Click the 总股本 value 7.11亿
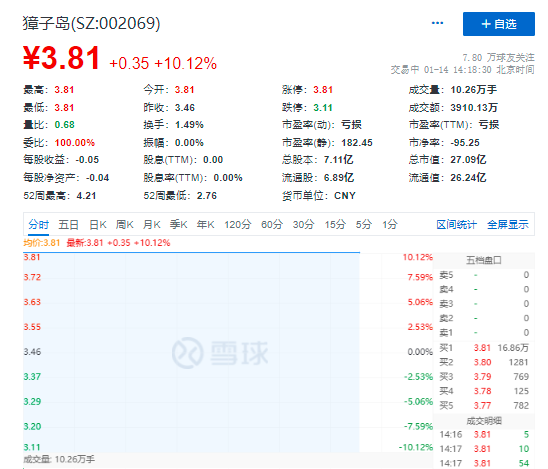 (x=338, y=160)
